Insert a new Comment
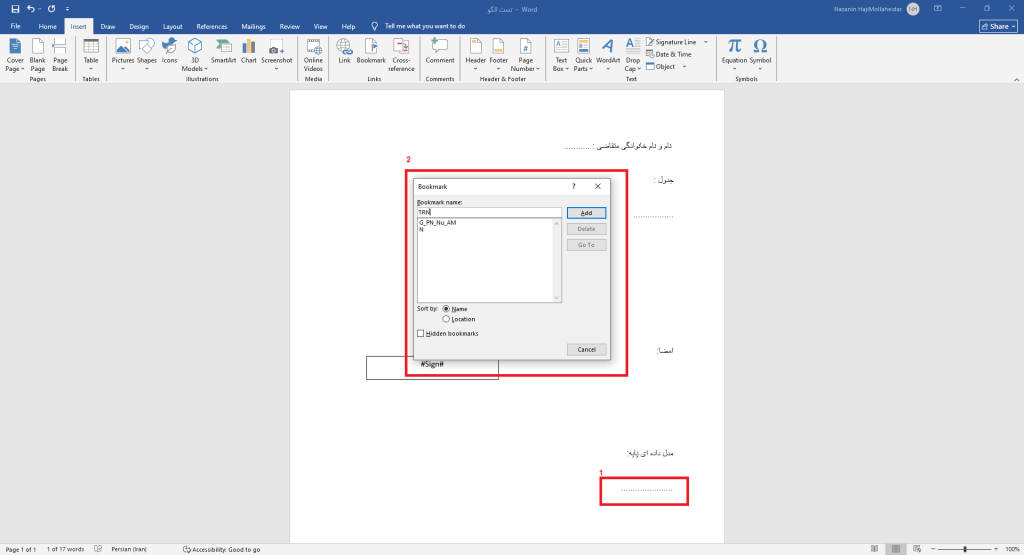This screenshot has width=1024, height=555. click(439, 50)
